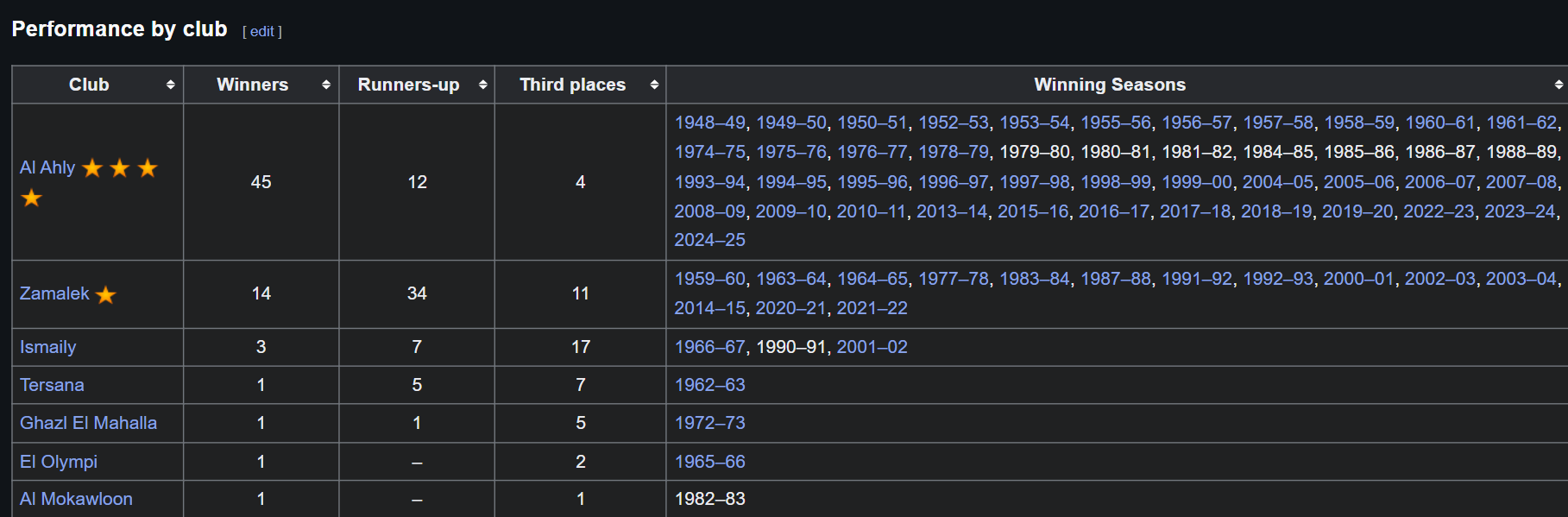
Task: Open the El Olympi club link
Action: click(59, 462)
